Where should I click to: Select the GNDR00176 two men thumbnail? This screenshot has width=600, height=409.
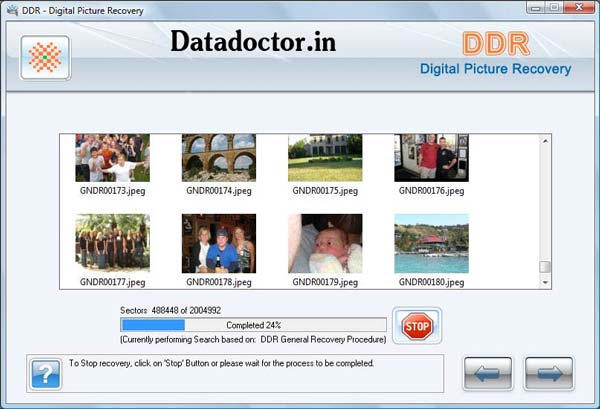click(x=431, y=158)
